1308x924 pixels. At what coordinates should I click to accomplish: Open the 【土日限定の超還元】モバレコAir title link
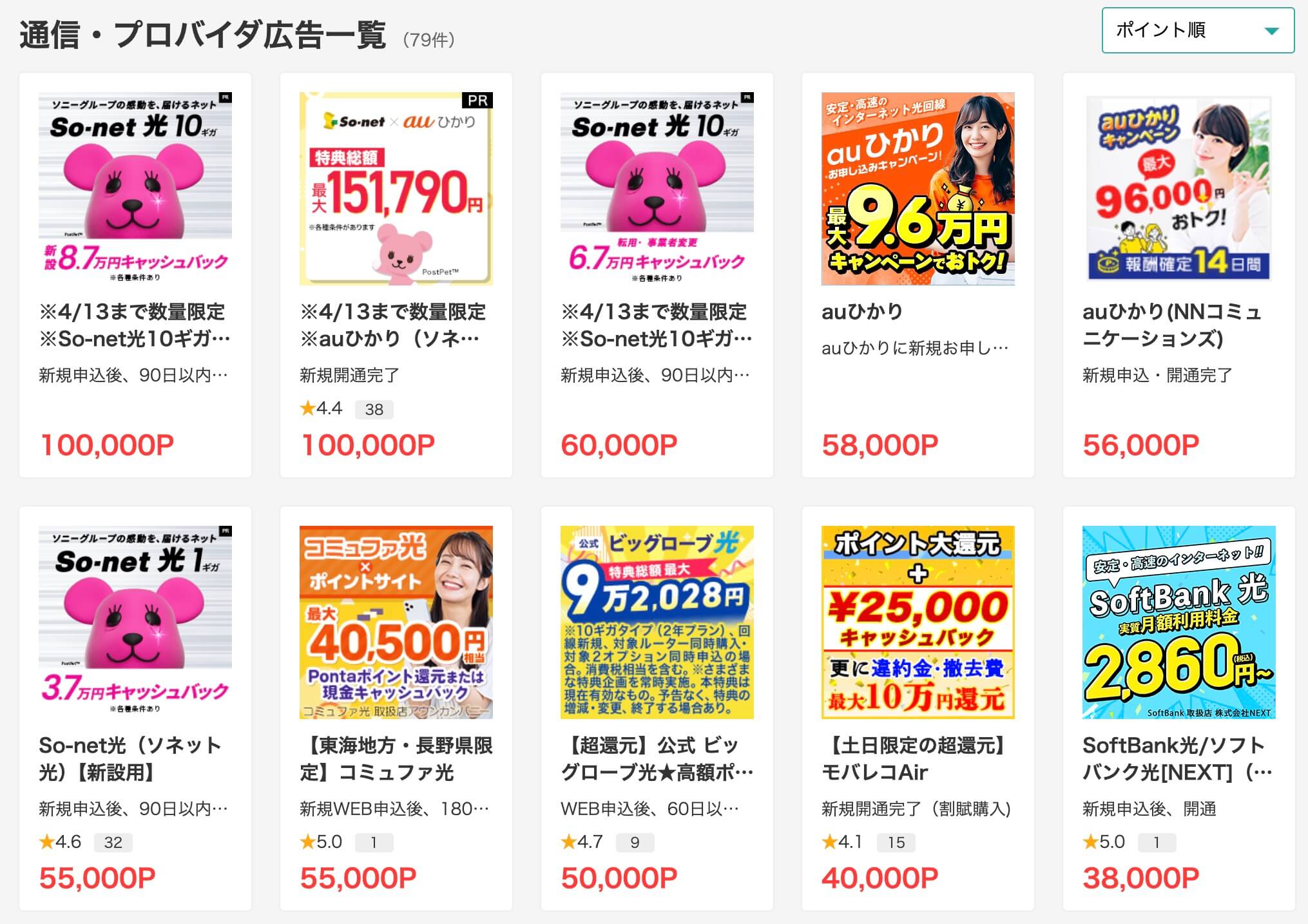pyautogui.click(x=916, y=758)
